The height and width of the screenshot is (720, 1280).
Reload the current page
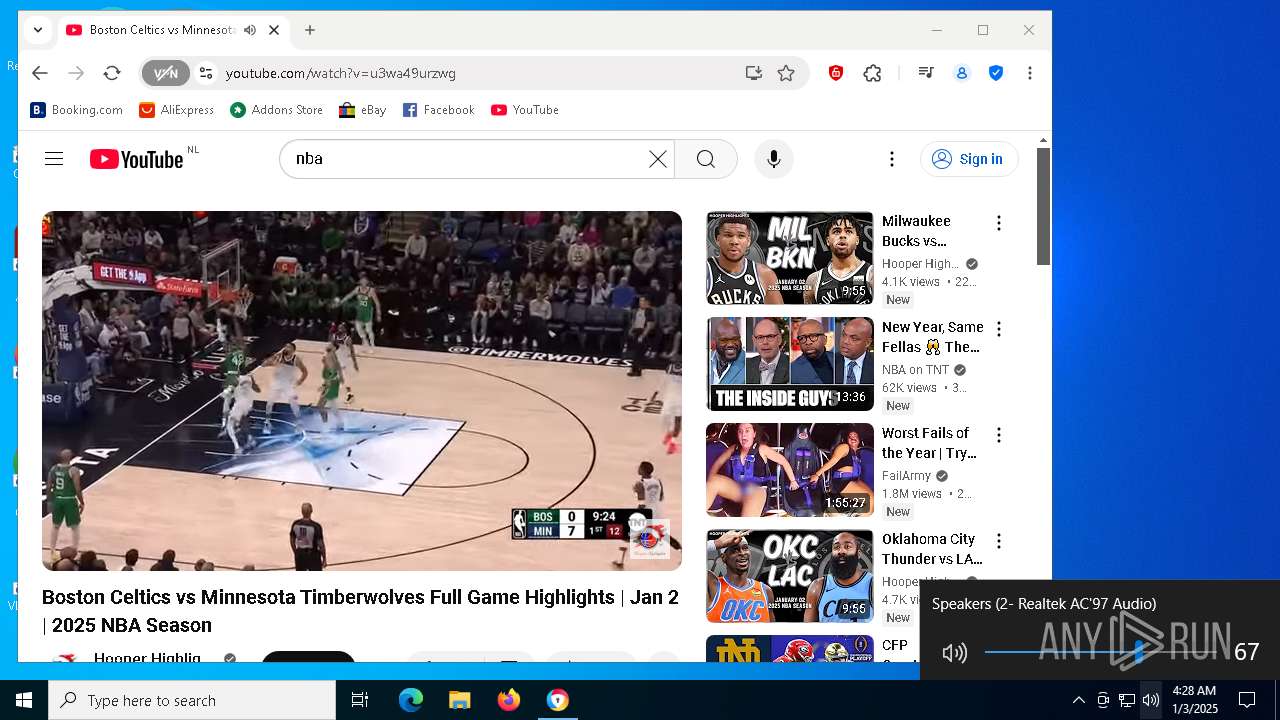pos(112,73)
